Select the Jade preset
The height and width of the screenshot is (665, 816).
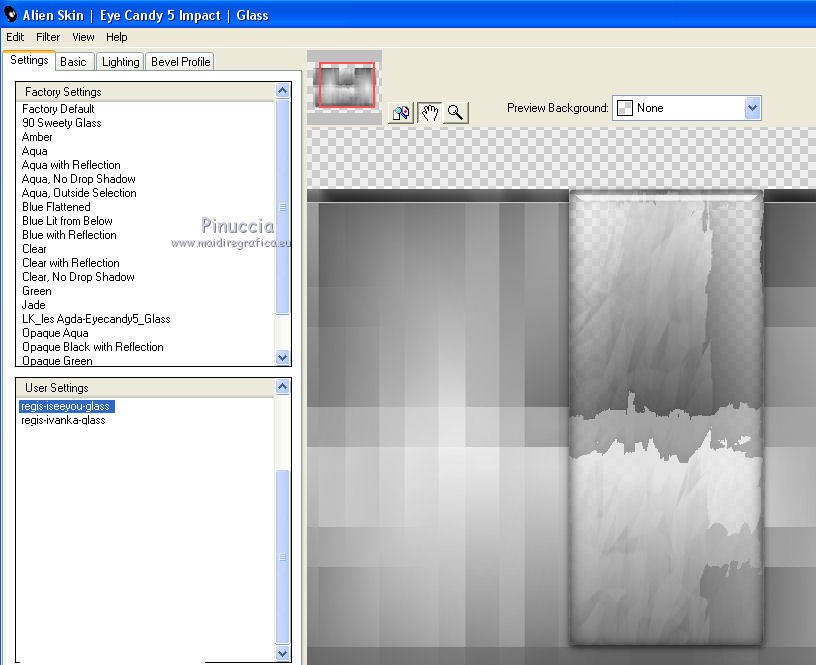(34, 305)
